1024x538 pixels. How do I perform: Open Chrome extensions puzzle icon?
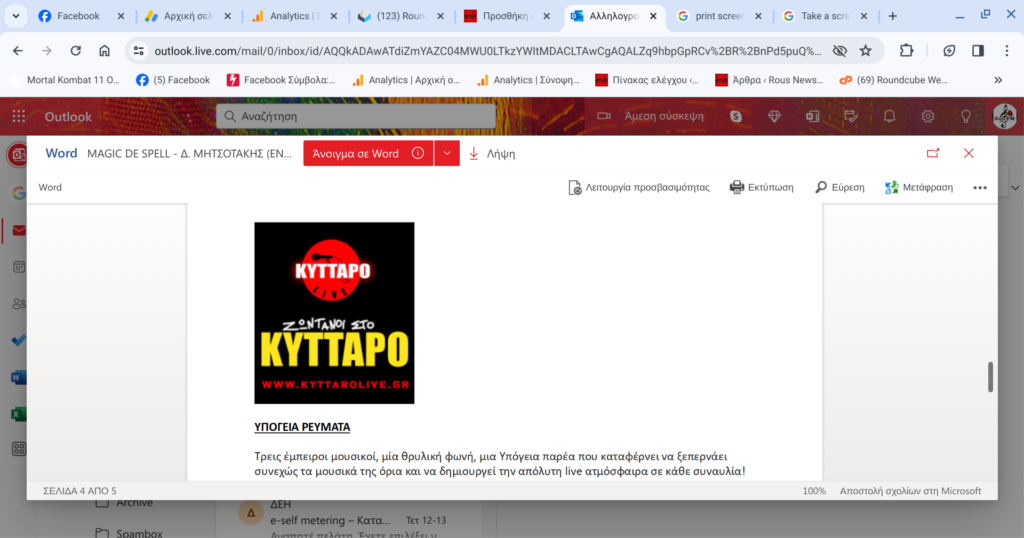pos(906,51)
